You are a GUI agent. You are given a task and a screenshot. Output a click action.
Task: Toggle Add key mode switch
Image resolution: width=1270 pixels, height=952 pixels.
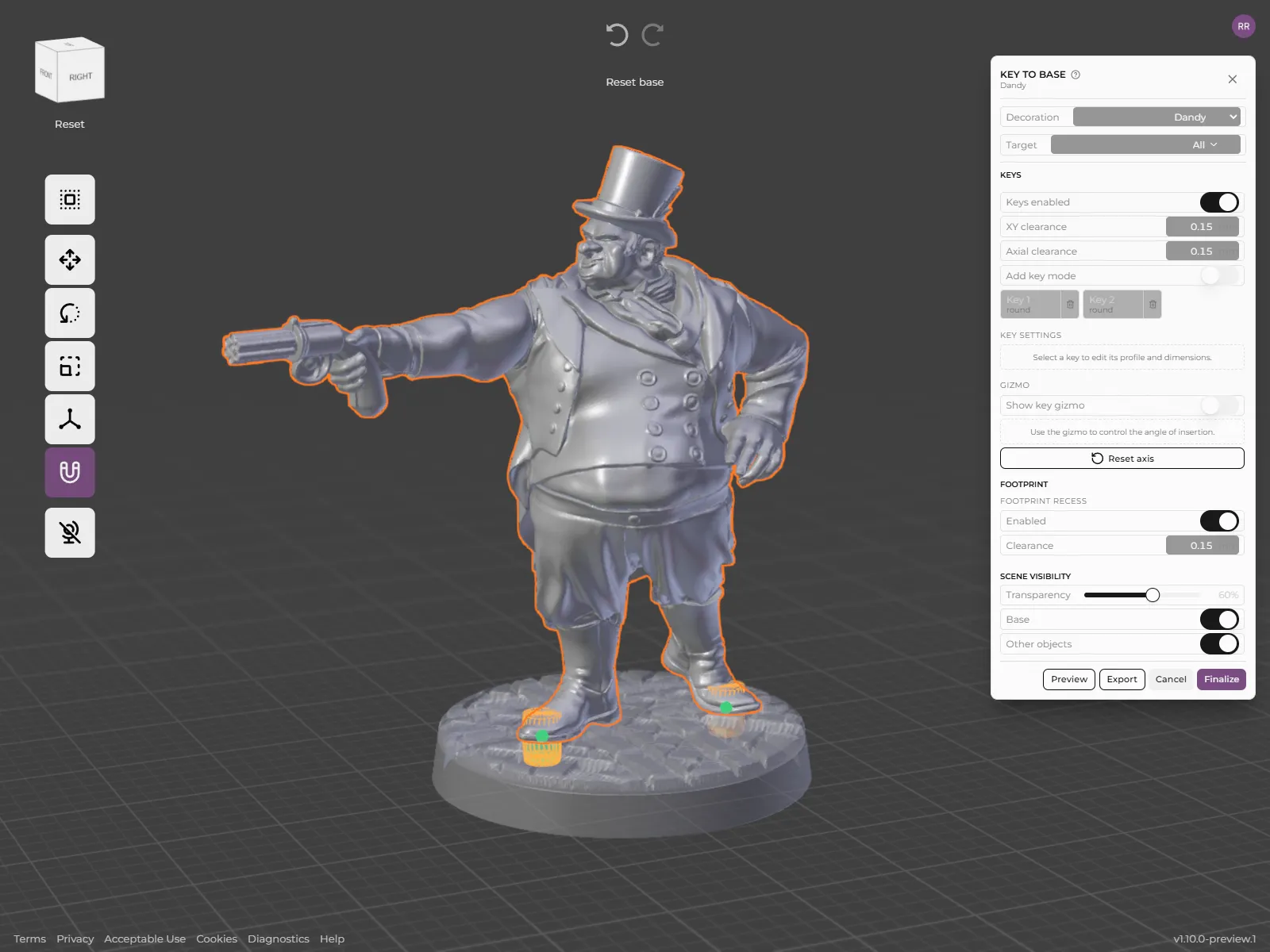1219,276
